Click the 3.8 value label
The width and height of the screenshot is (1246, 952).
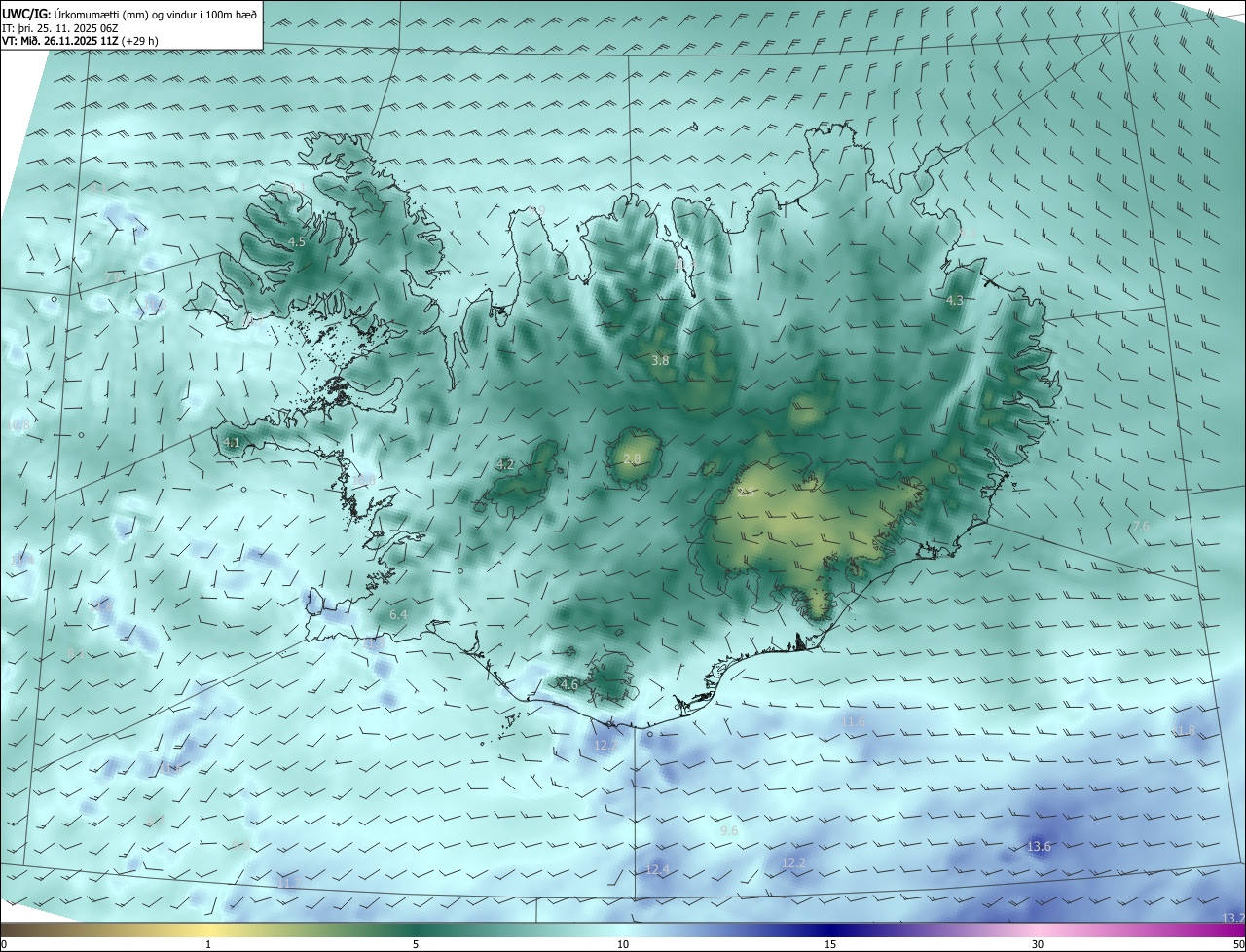[660, 360]
